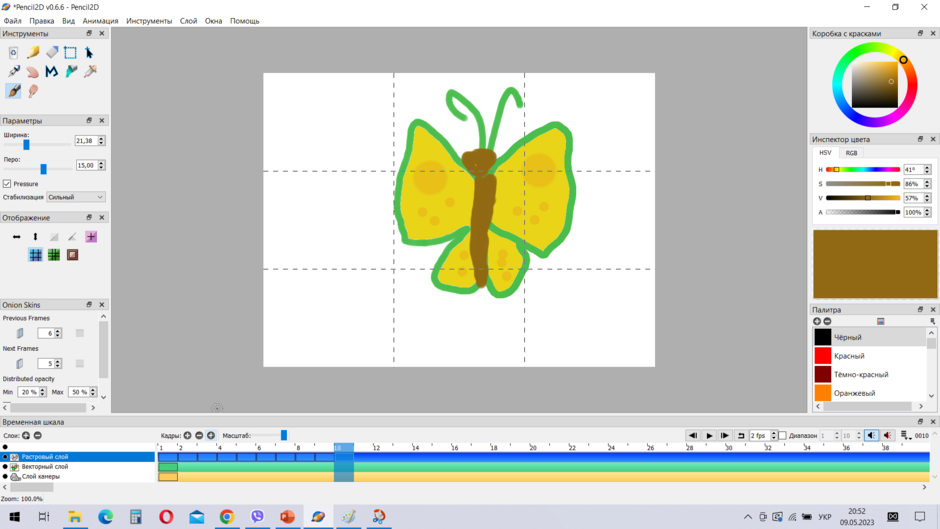Image resolution: width=940 pixels, height=529 pixels.
Task: Open the Правка menu
Action: [41, 21]
